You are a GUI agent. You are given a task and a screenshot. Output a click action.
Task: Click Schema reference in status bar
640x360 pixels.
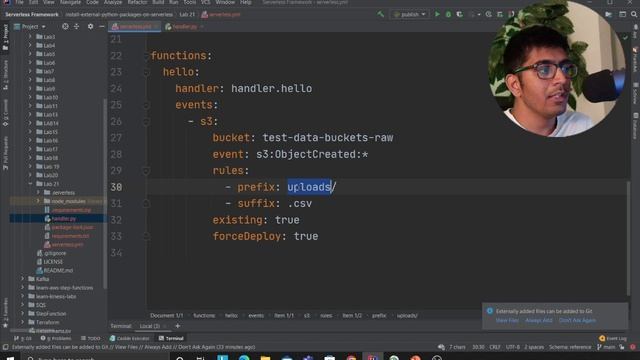[570, 347]
